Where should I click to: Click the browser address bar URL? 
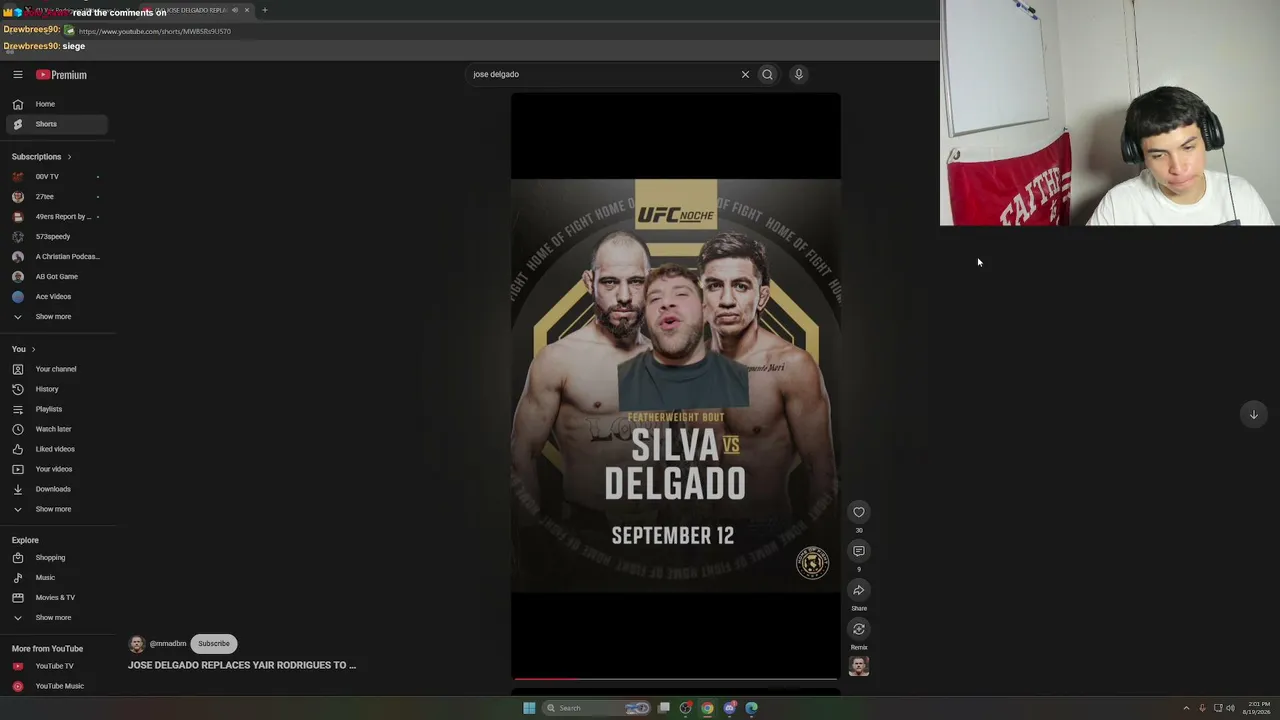point(155,31)
